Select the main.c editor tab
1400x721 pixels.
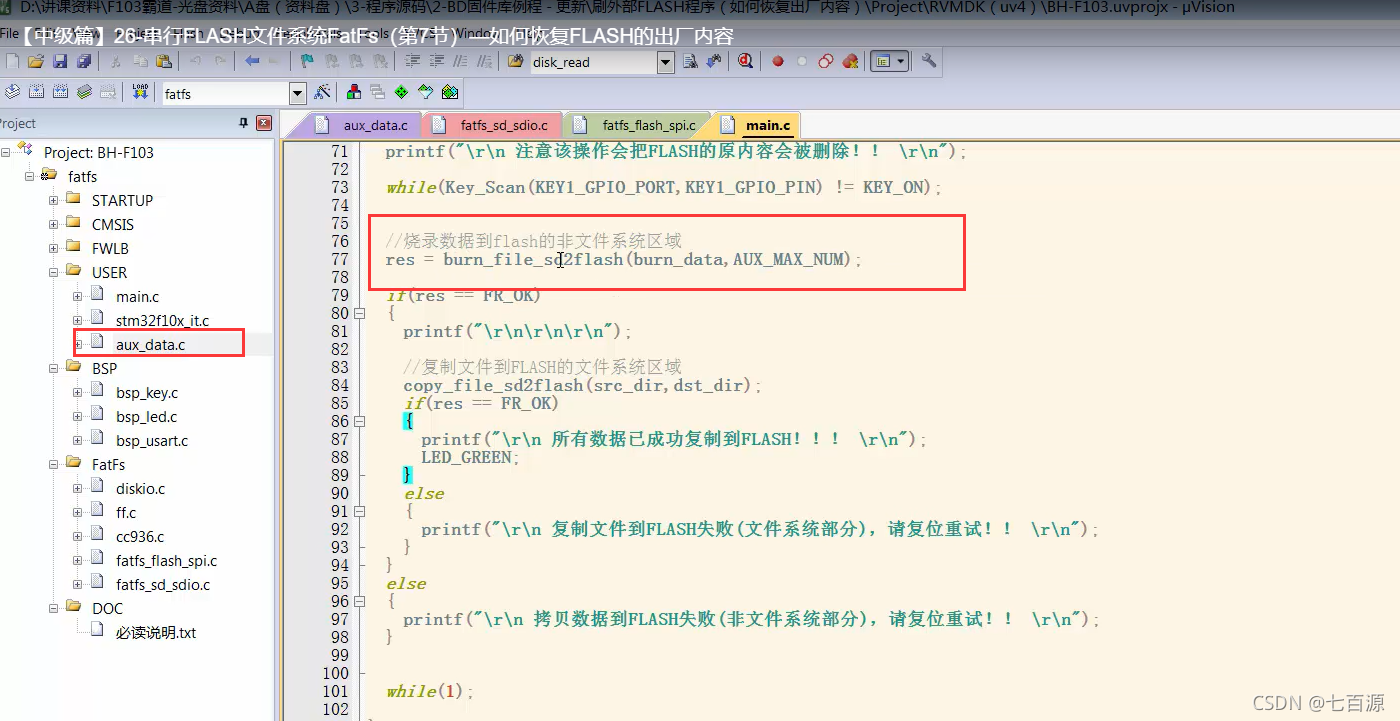[756, 125]
